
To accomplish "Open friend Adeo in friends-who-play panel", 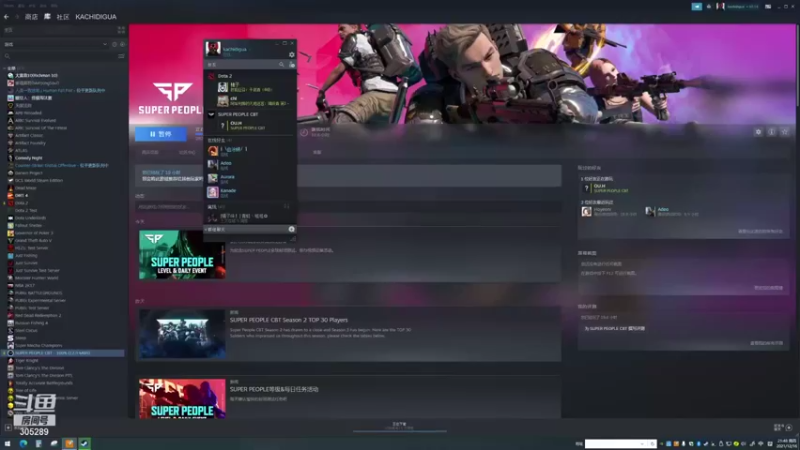I will tap(663, 209).
